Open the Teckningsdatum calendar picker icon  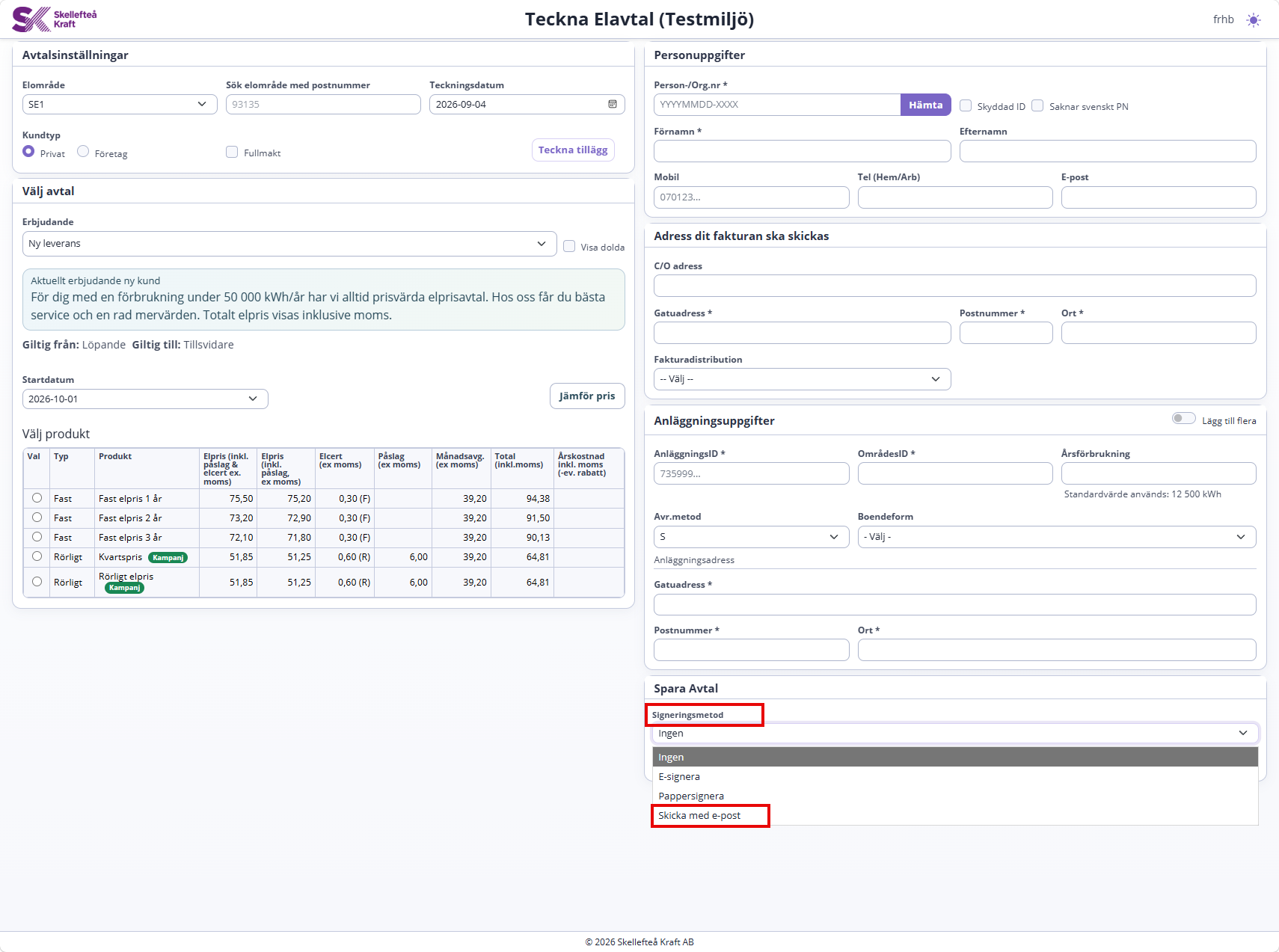(x=613, y=104)
